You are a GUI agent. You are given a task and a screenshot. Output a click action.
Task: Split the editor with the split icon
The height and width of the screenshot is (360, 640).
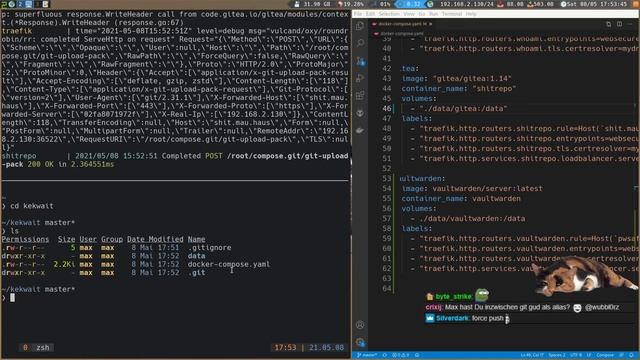click(620, 24)
